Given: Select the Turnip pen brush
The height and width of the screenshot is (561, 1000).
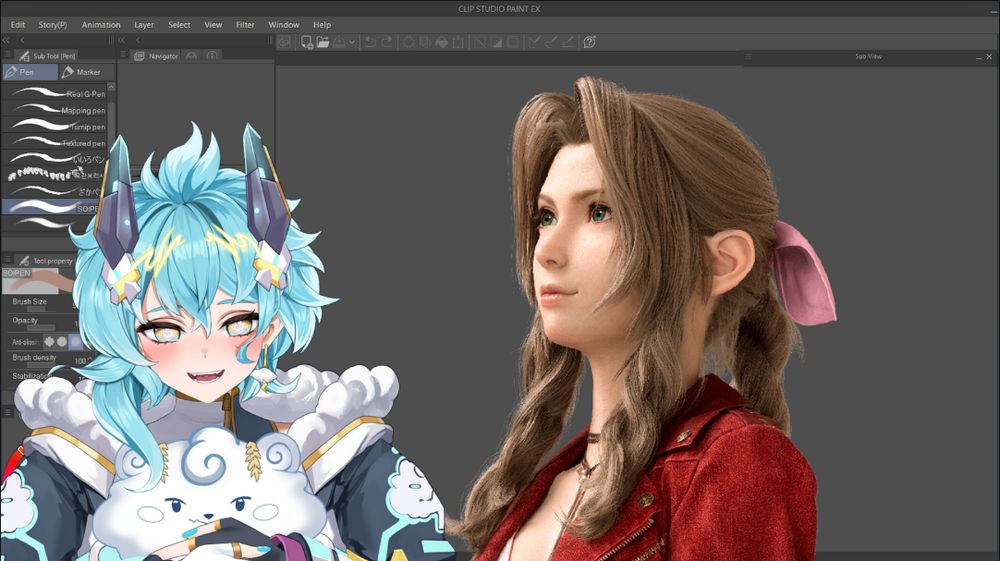Looking at the screenshot, I should pos(54,126).
